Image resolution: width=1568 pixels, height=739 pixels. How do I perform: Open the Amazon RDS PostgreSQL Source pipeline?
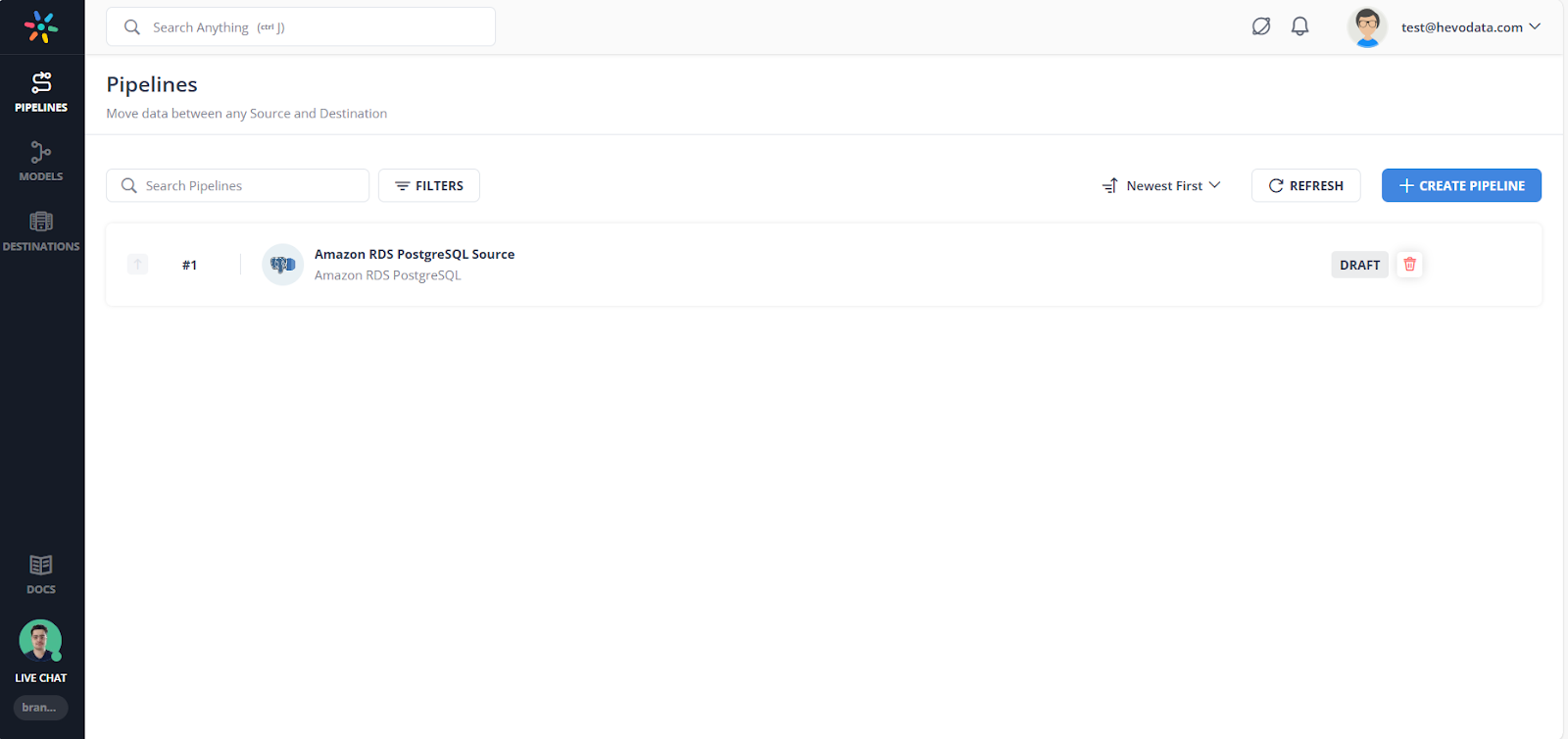point(415,254)
